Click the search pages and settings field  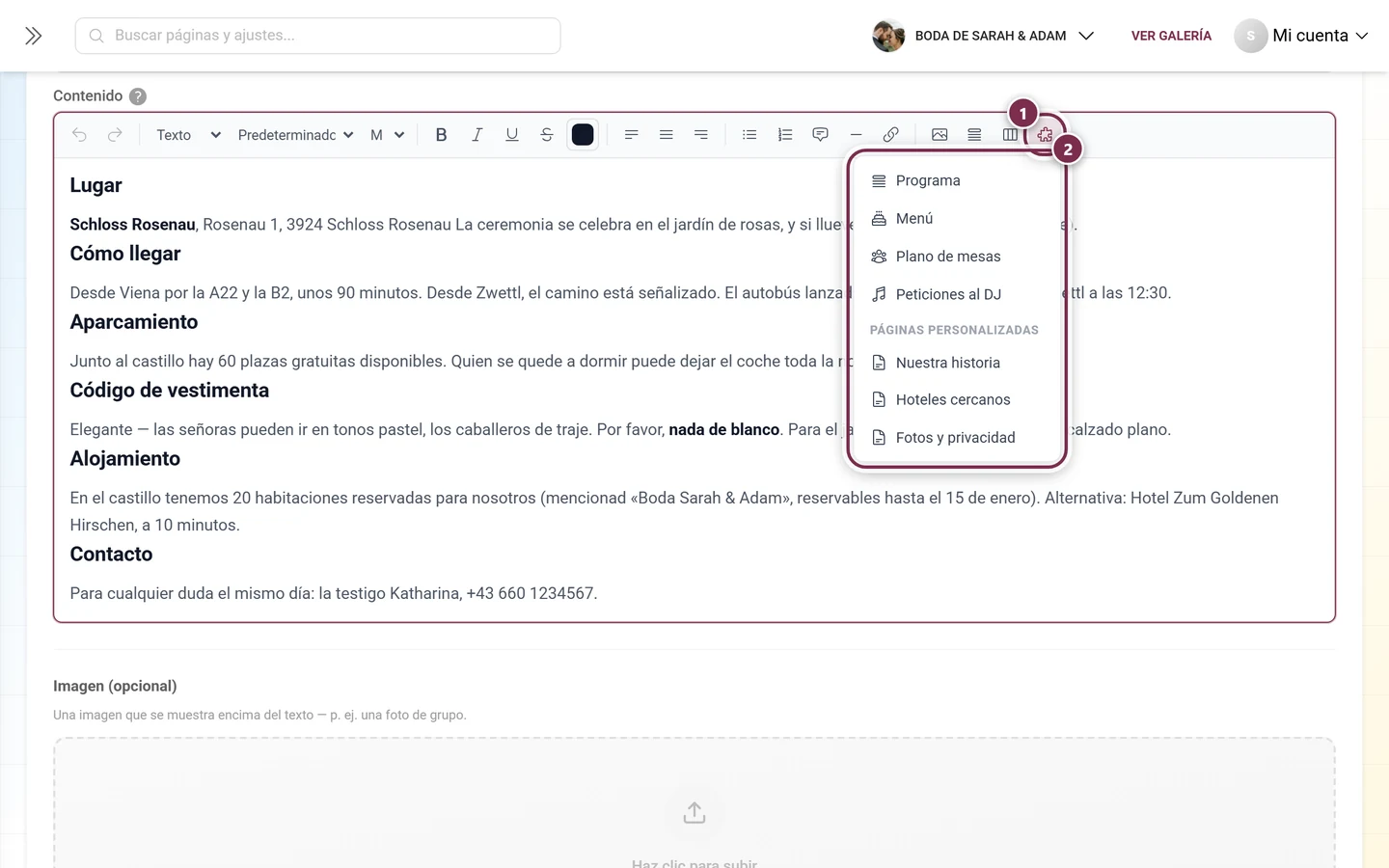click(x=318, y=36)
